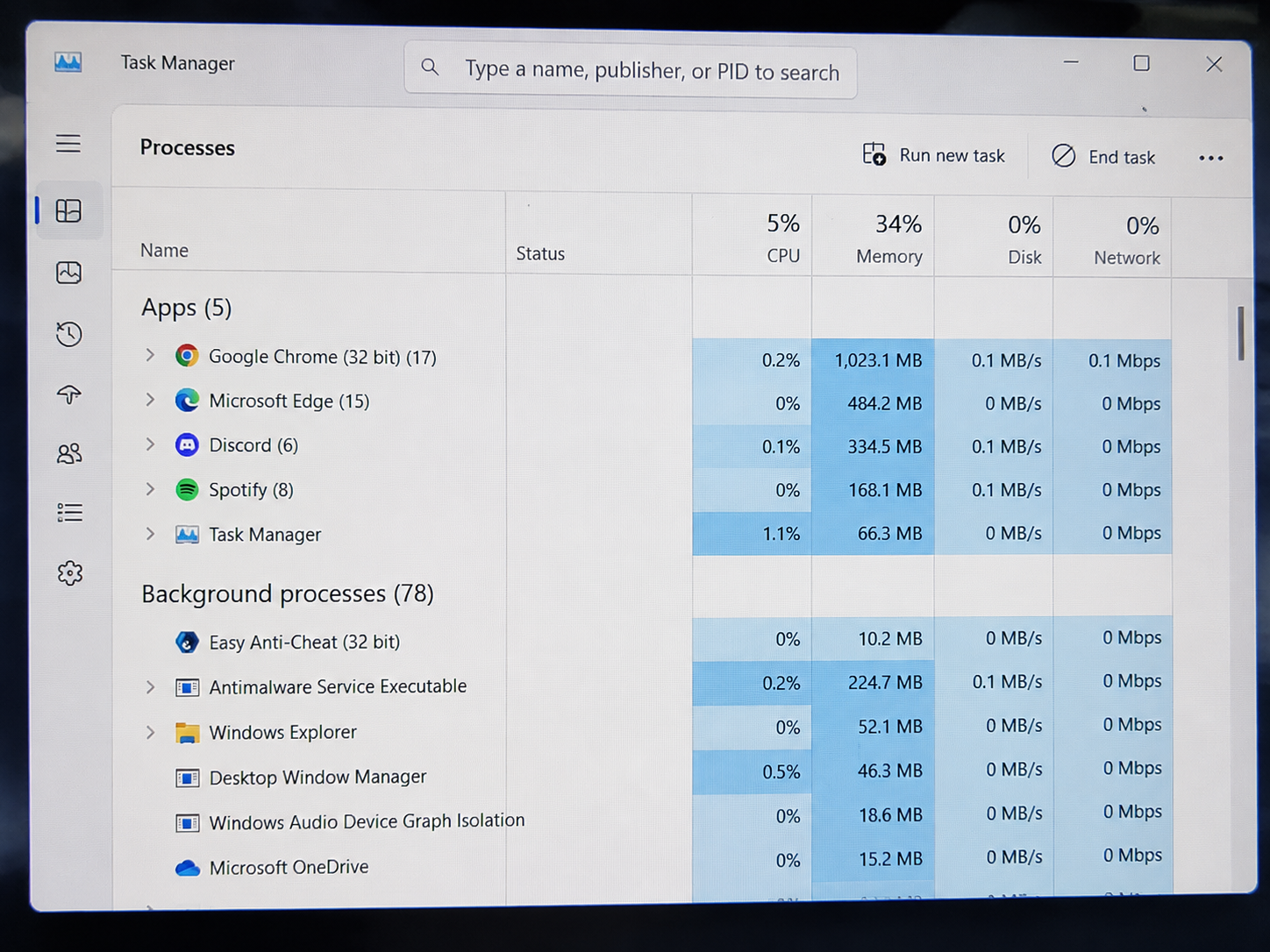Select the Windows Explorer row name
Viewport: 1270px width, 952px height.
282,732
